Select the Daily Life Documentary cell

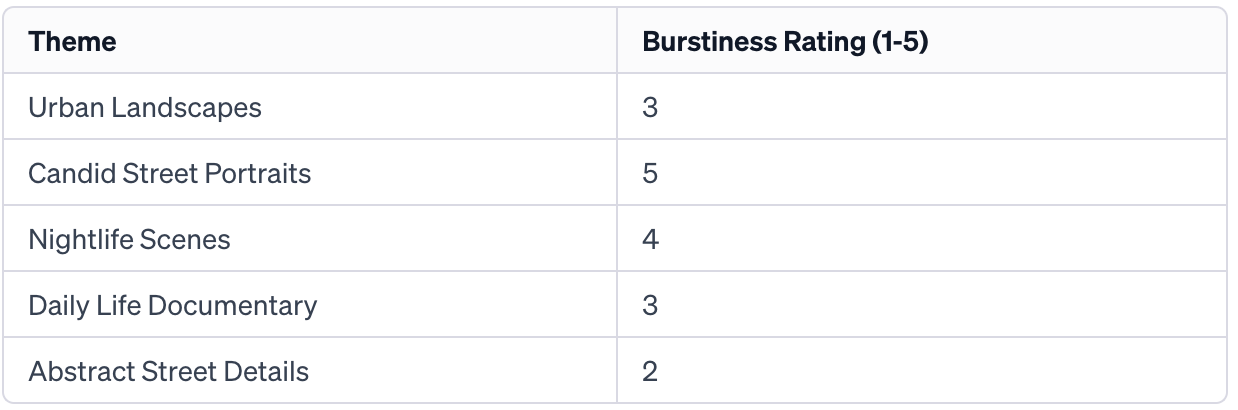pos(173,306)
